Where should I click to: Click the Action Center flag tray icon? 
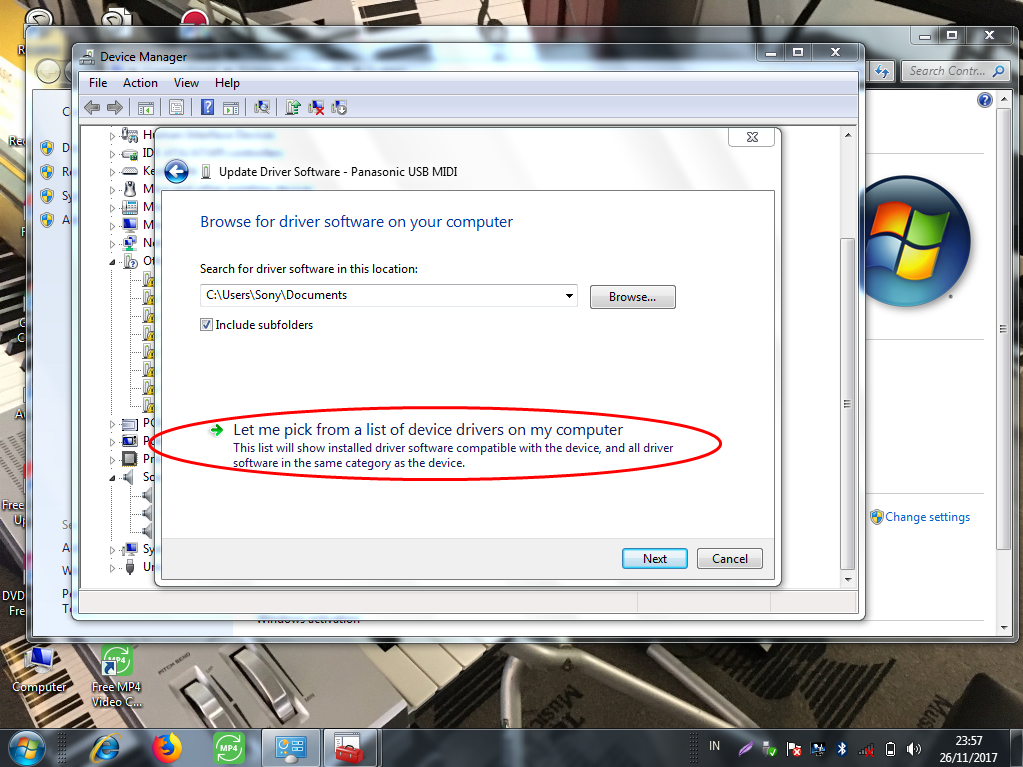(793, 749)
